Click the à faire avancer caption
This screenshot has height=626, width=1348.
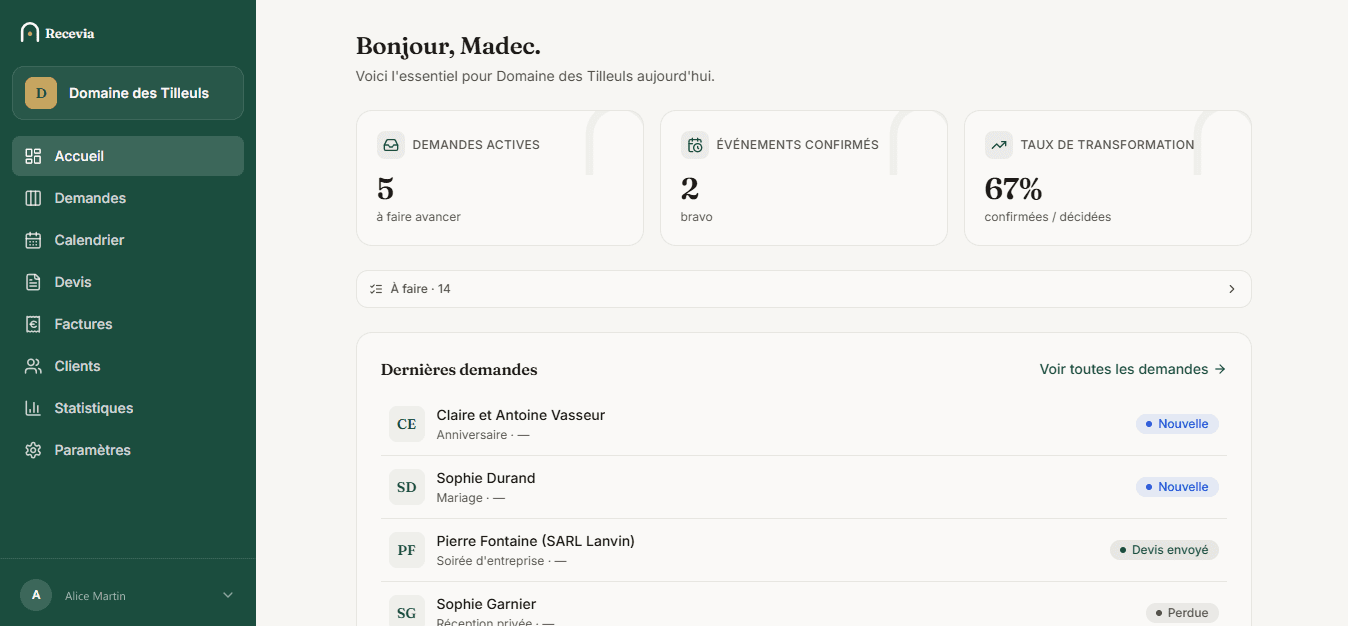click(x=419, y=217)
